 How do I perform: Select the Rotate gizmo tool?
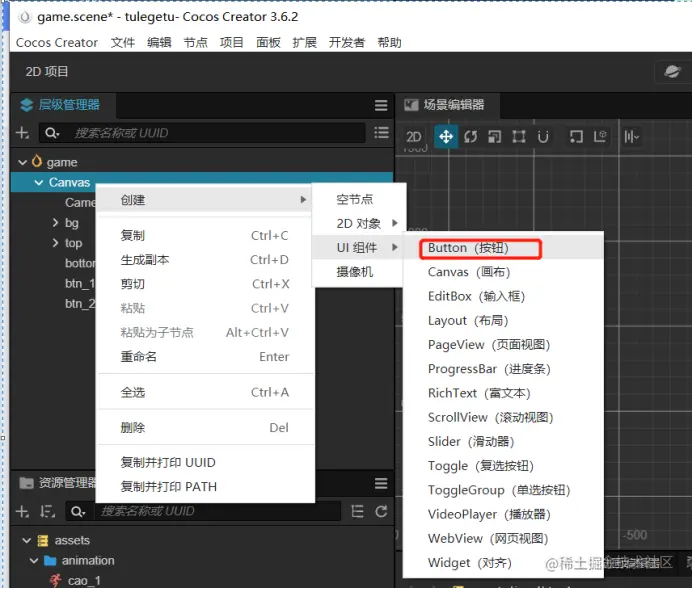coord(470,137)
